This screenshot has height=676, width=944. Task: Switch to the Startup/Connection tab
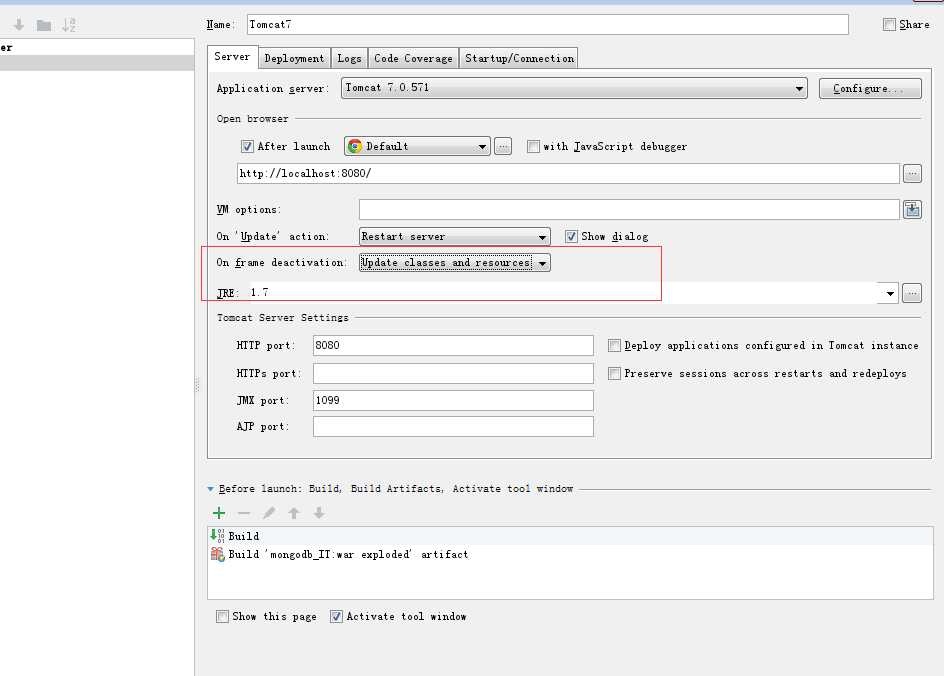coord(519,58)
